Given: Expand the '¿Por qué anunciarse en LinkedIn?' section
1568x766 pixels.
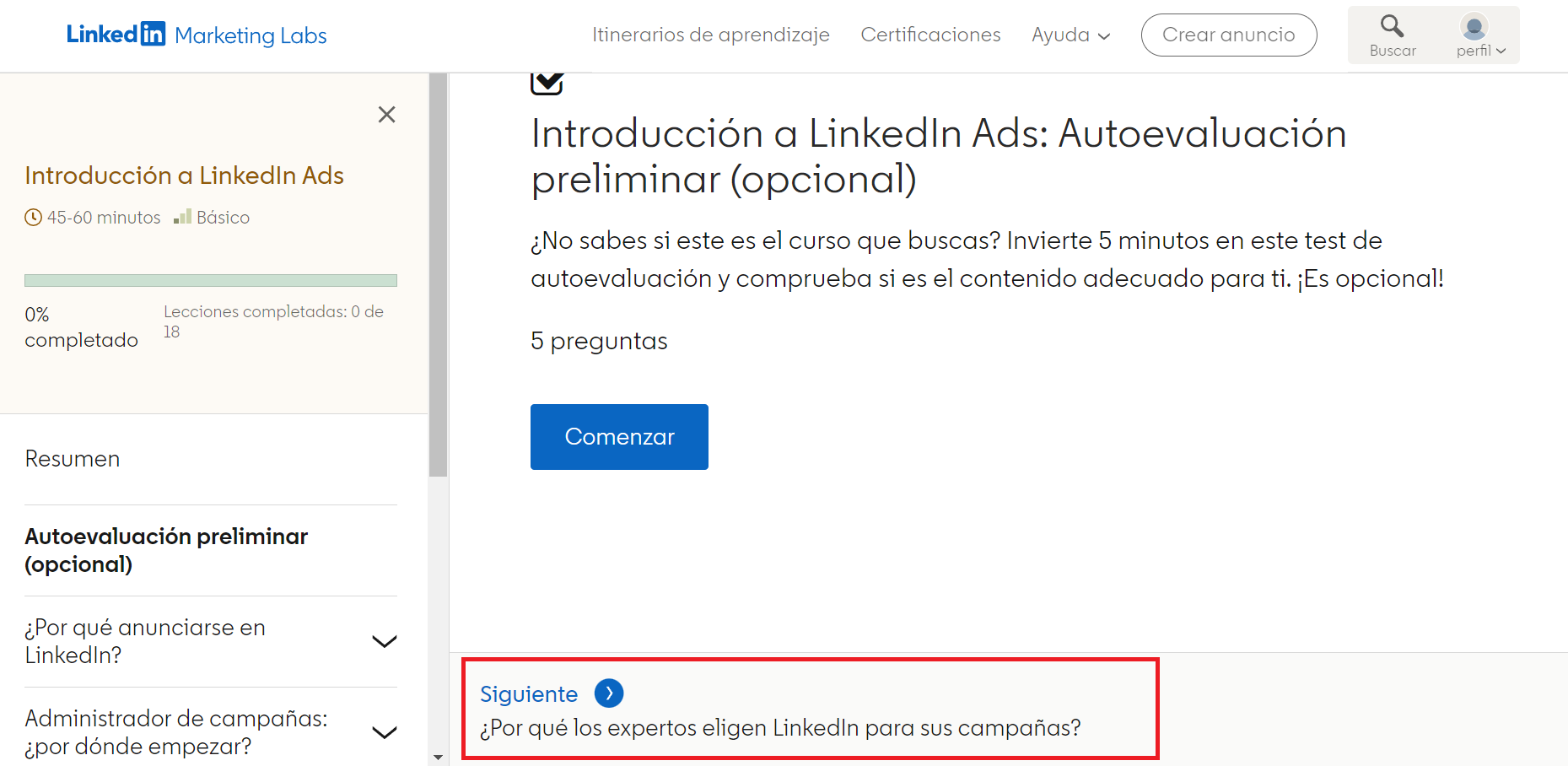Looking at the screenshot, I should tap(385, 642).
